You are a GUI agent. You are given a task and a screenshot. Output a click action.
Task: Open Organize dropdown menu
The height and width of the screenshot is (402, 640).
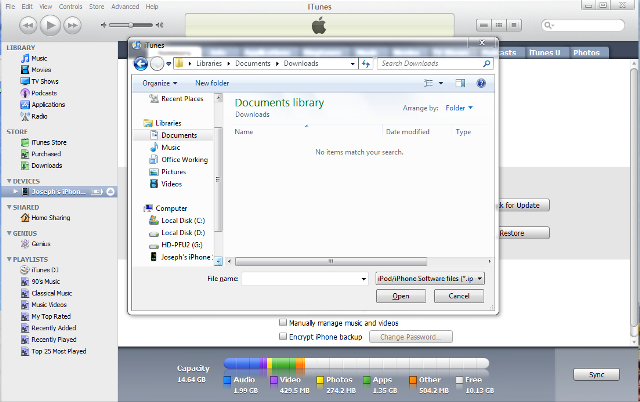pyautogui.click(x=160, y=83)
